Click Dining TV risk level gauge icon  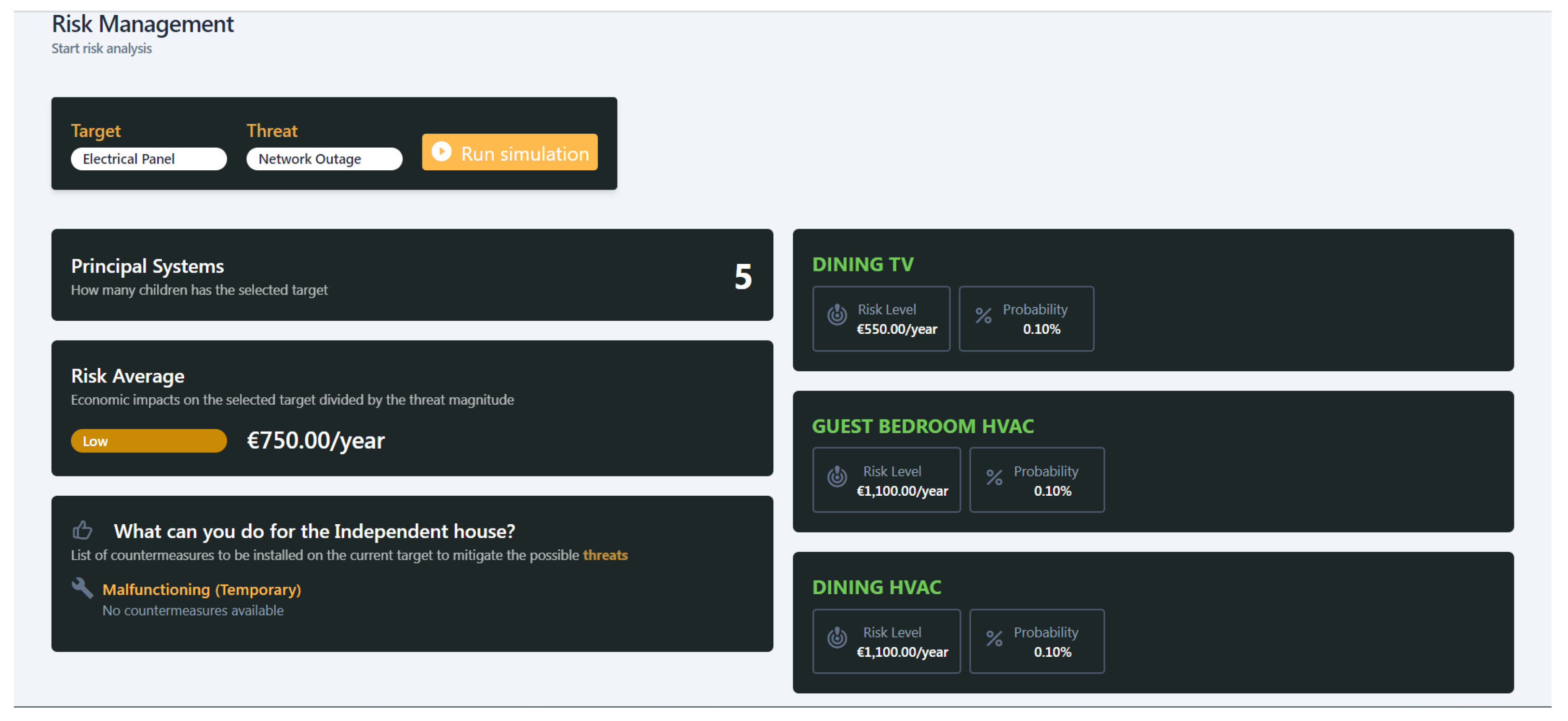pyautogui.click(x=837, y=315)
